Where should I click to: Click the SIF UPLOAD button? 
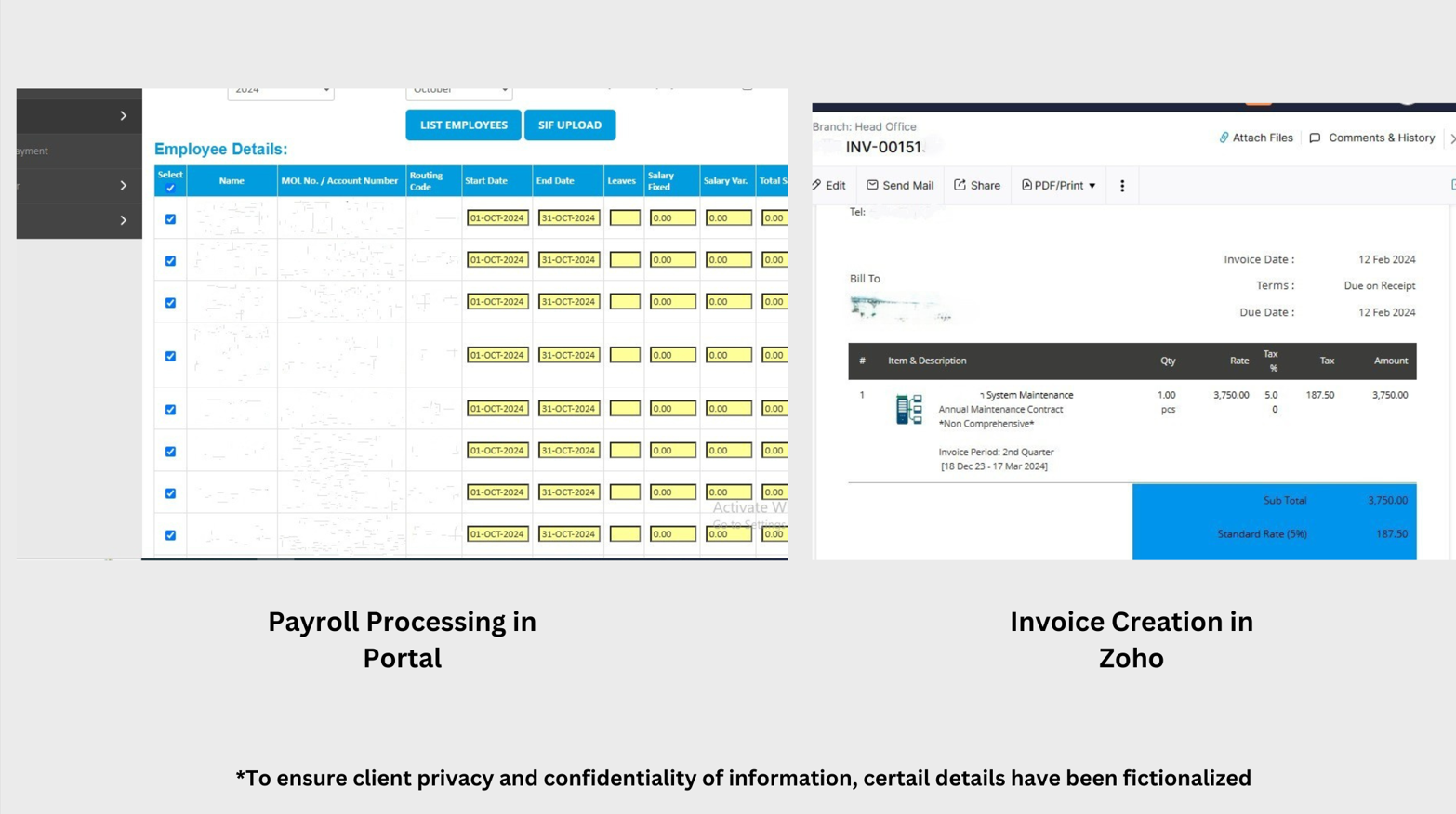[570, 125]
